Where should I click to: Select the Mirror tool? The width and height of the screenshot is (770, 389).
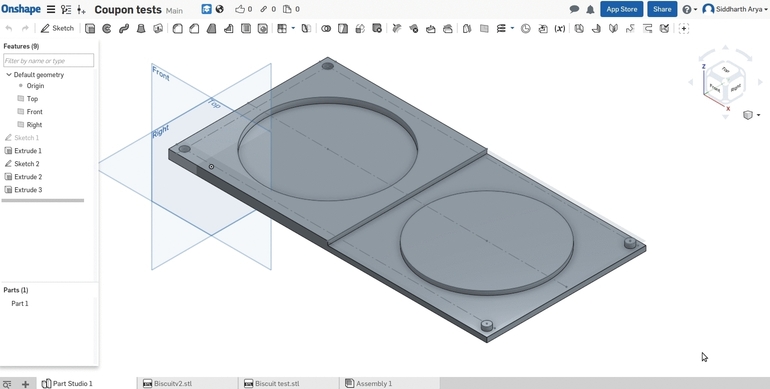tap(306, 28)
